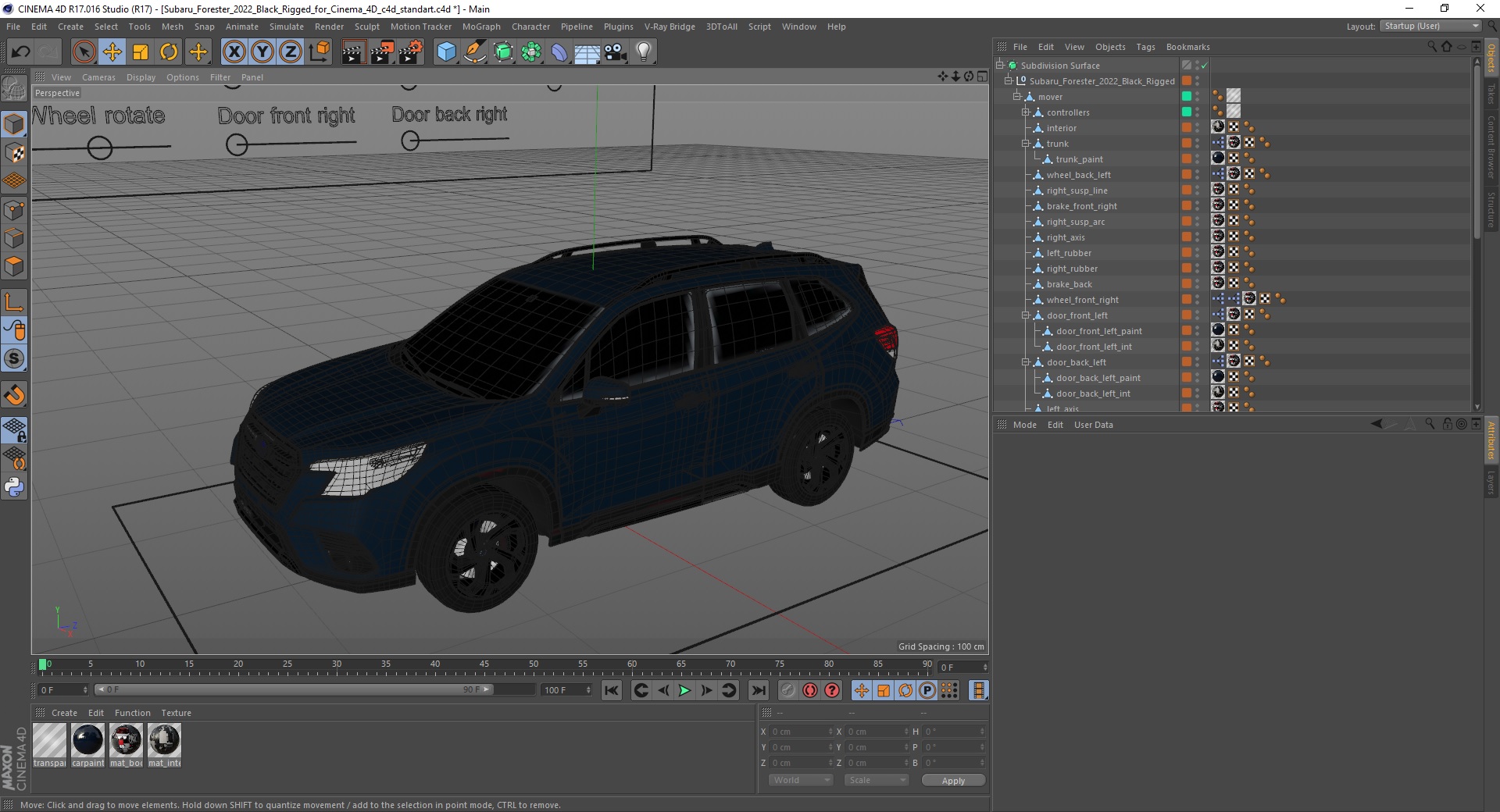Screen dimensions: 1500x812
Task: Open the Layout dropdown Startup (User)
Action: coord(1430,26)
